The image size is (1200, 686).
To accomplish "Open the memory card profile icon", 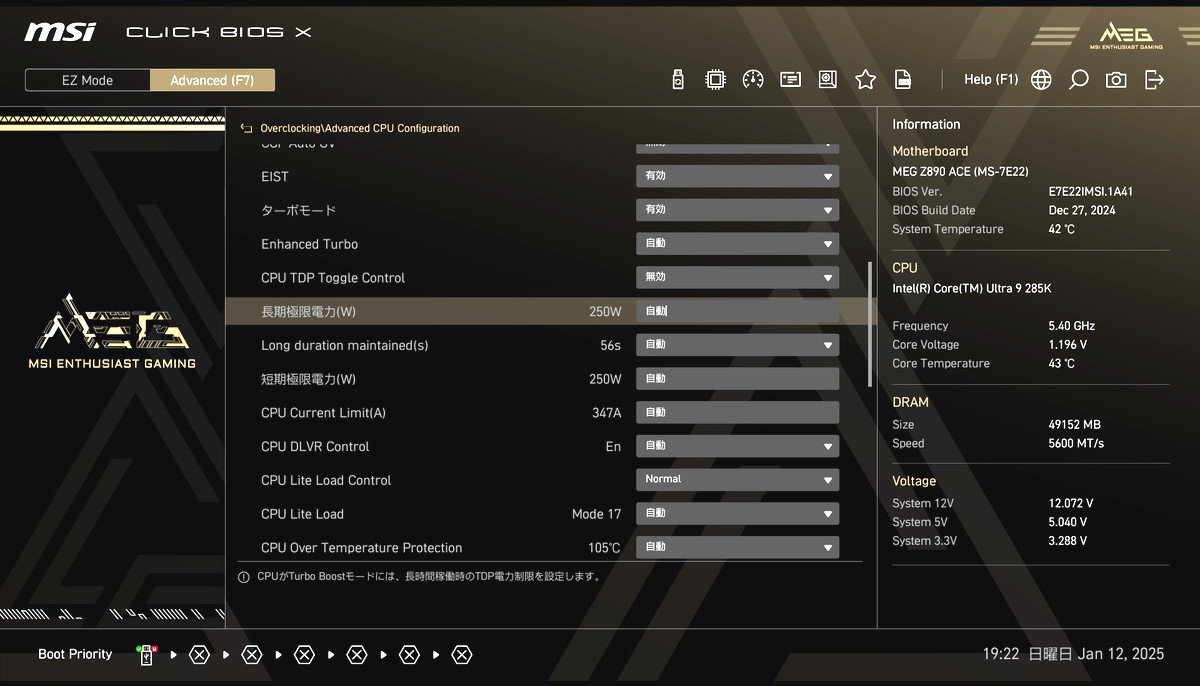I will (x=790, y=80).
